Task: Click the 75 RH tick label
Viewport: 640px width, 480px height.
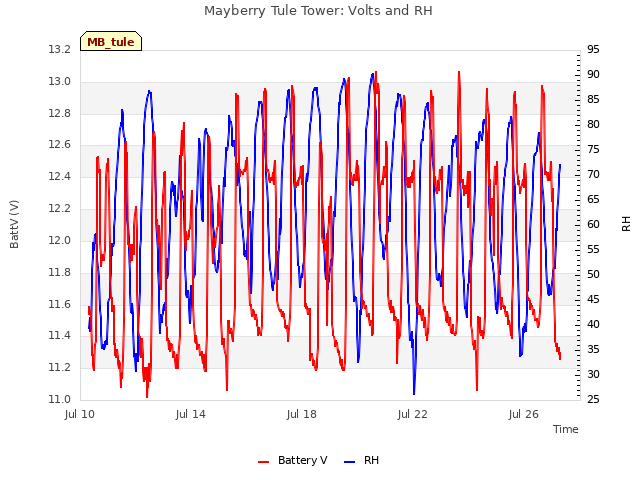Action: [593, 150]
